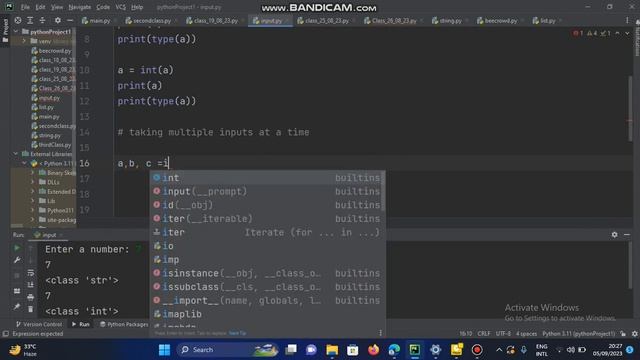Select input(__prompt) completion suggestion
The height and width of the screenshot is (360, 640).
click(267, 191)
